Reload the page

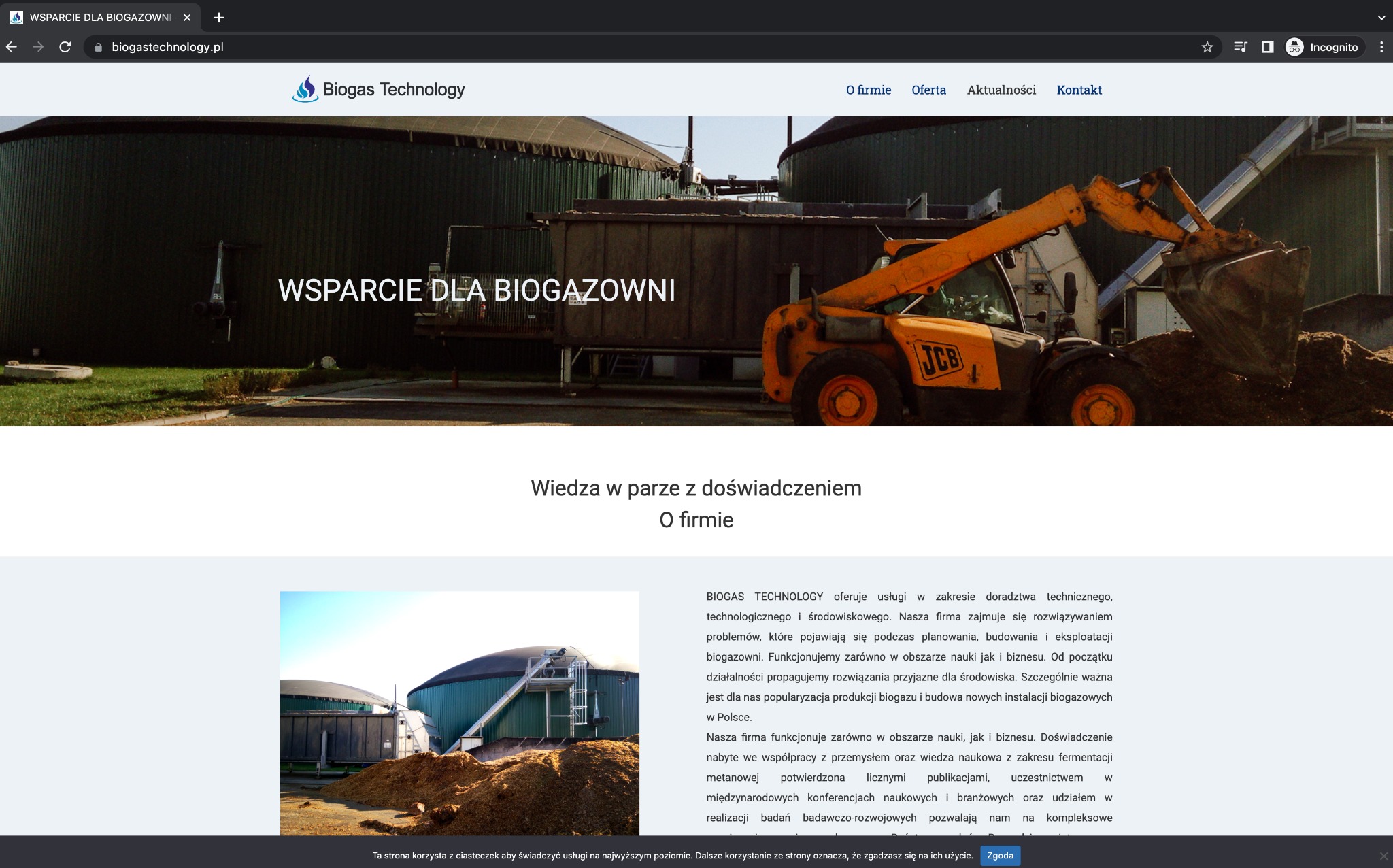click(65, 46)
